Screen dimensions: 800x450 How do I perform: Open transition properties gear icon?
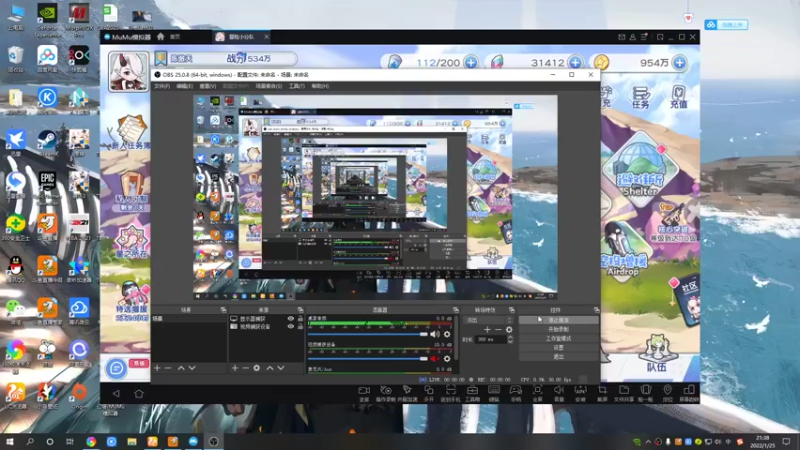(509, 330)
